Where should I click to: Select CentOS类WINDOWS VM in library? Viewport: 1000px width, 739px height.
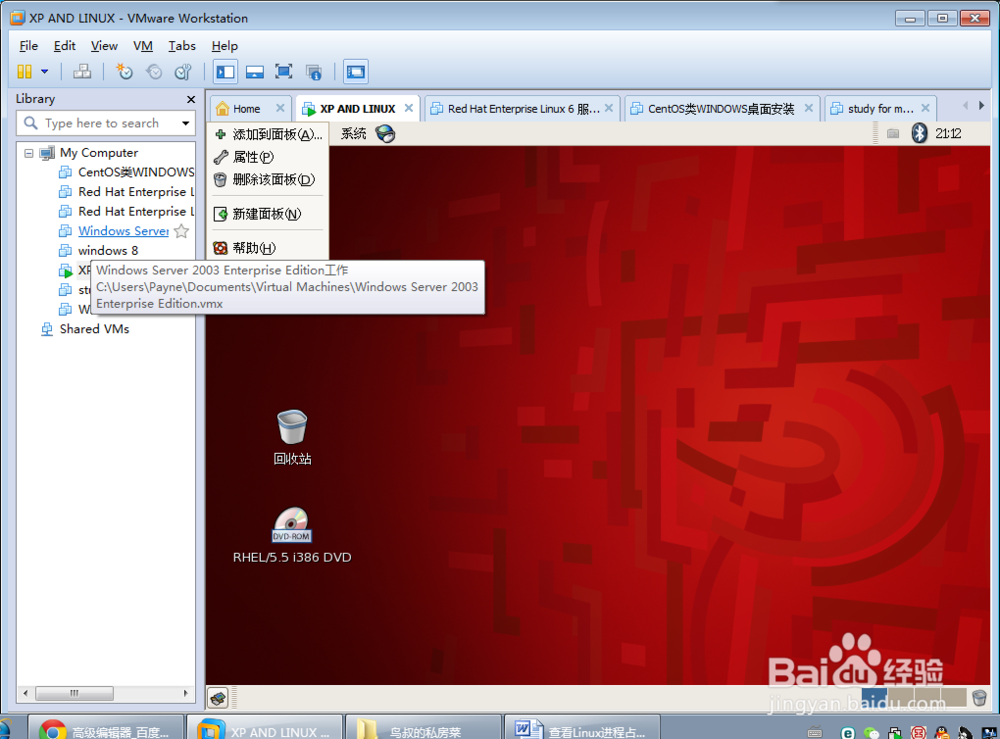(x=136, y=172)
